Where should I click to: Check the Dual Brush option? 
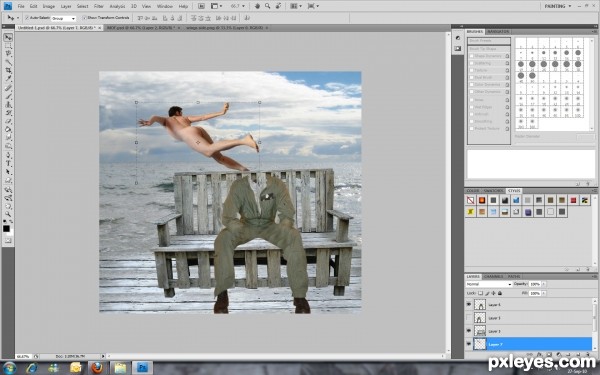472,78
